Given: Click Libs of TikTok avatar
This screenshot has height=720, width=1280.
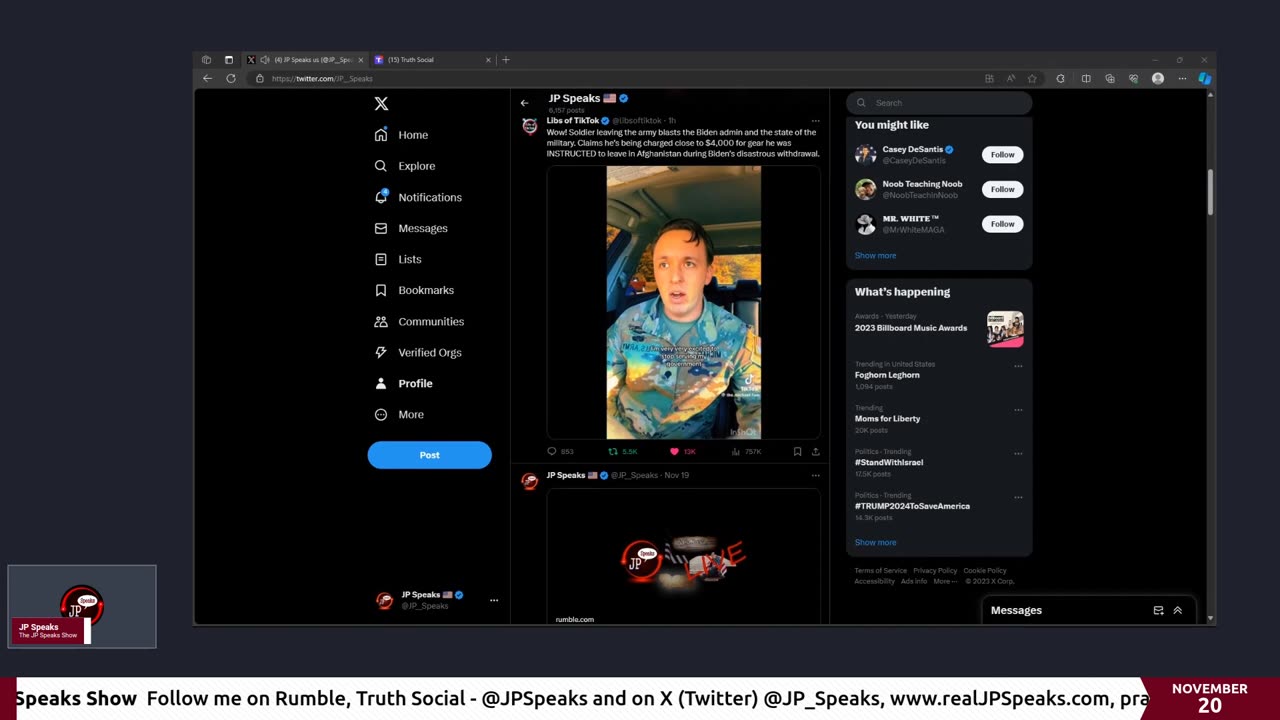Looking at the screenshot, I should [530, 126].
